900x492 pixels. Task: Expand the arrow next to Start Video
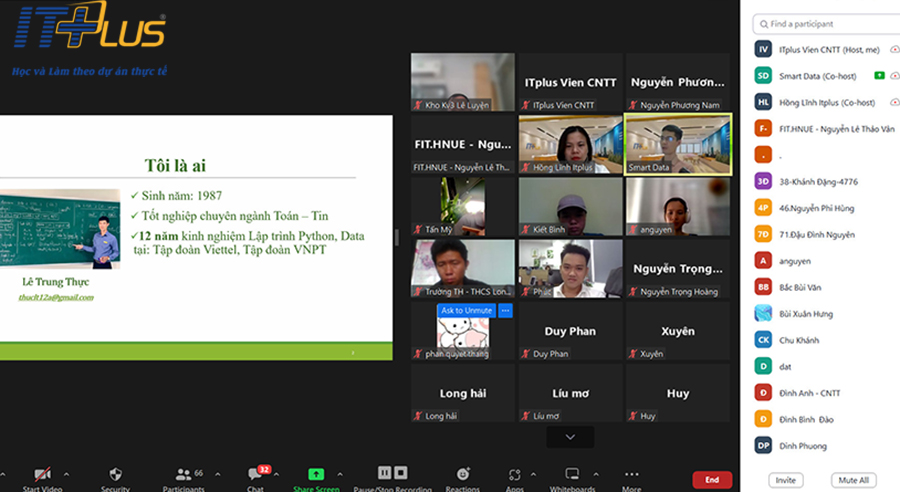[x=67, y=474]
